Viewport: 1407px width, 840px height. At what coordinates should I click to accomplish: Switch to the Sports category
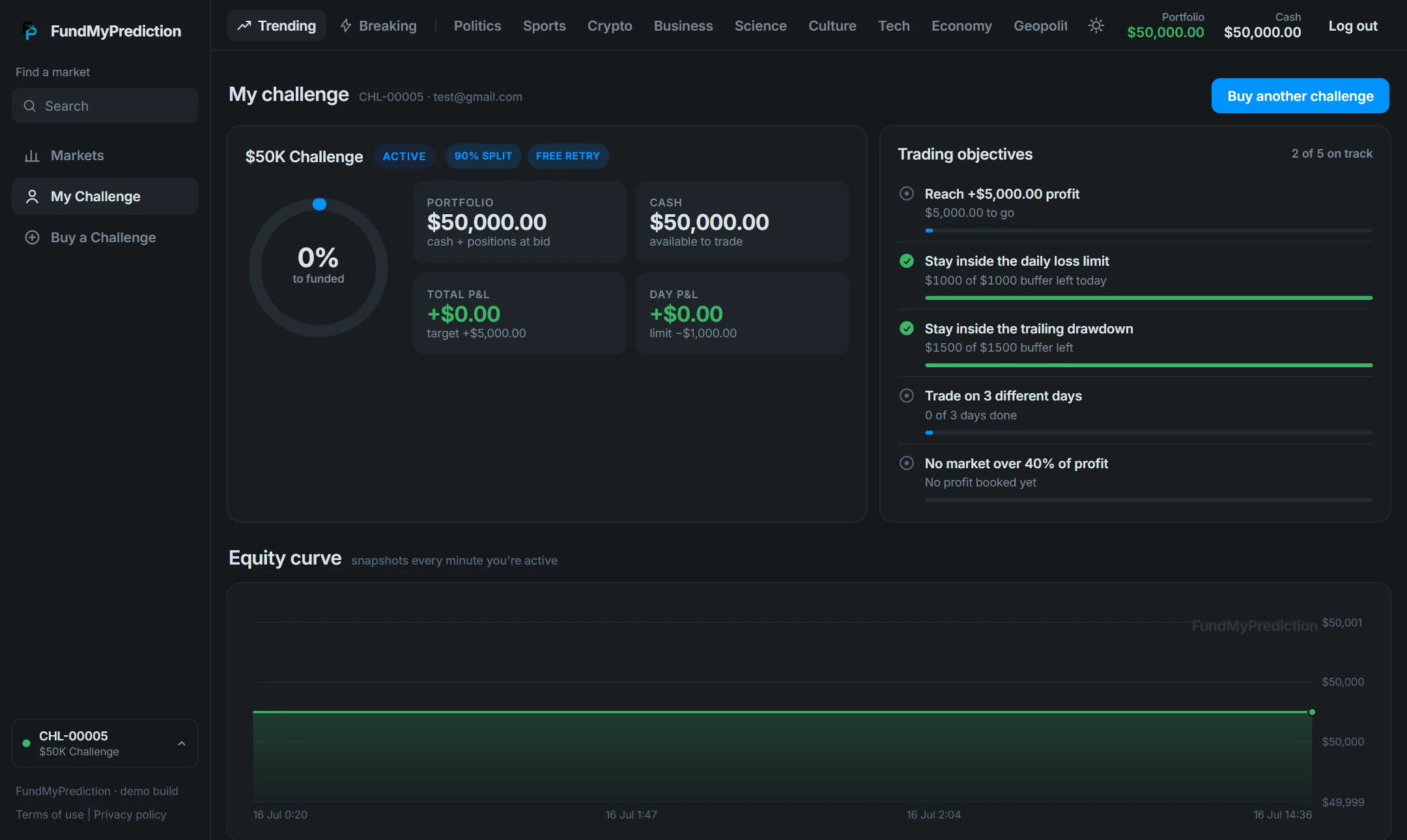pyautogui.click(x=545, y=26)
